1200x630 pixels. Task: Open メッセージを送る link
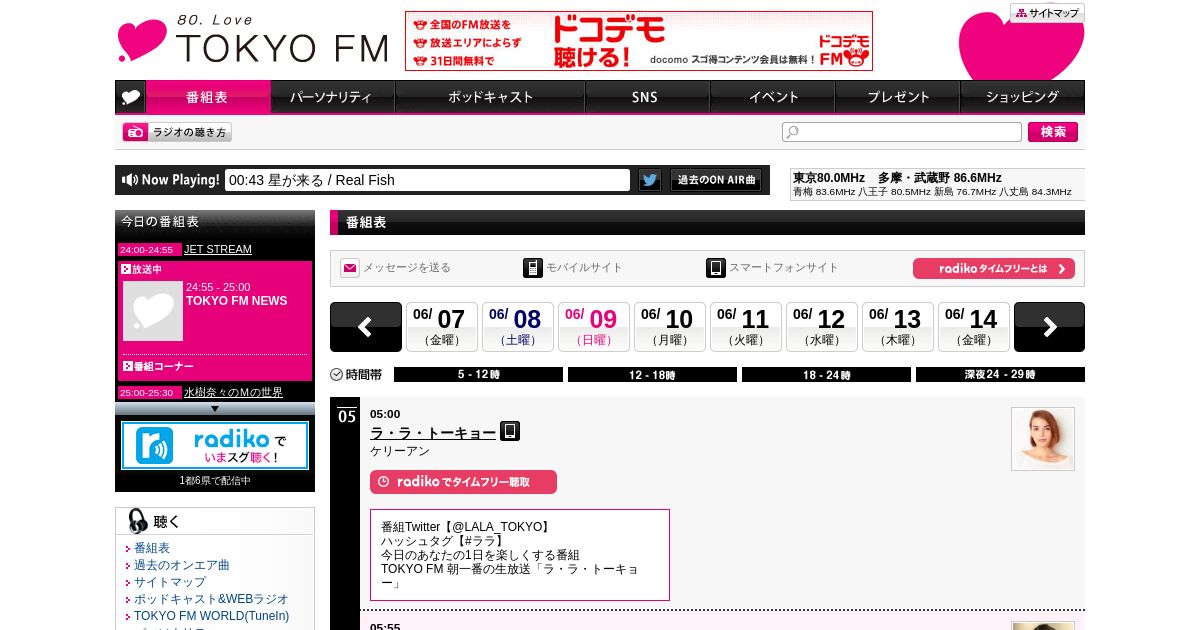[x=406, y=268]
